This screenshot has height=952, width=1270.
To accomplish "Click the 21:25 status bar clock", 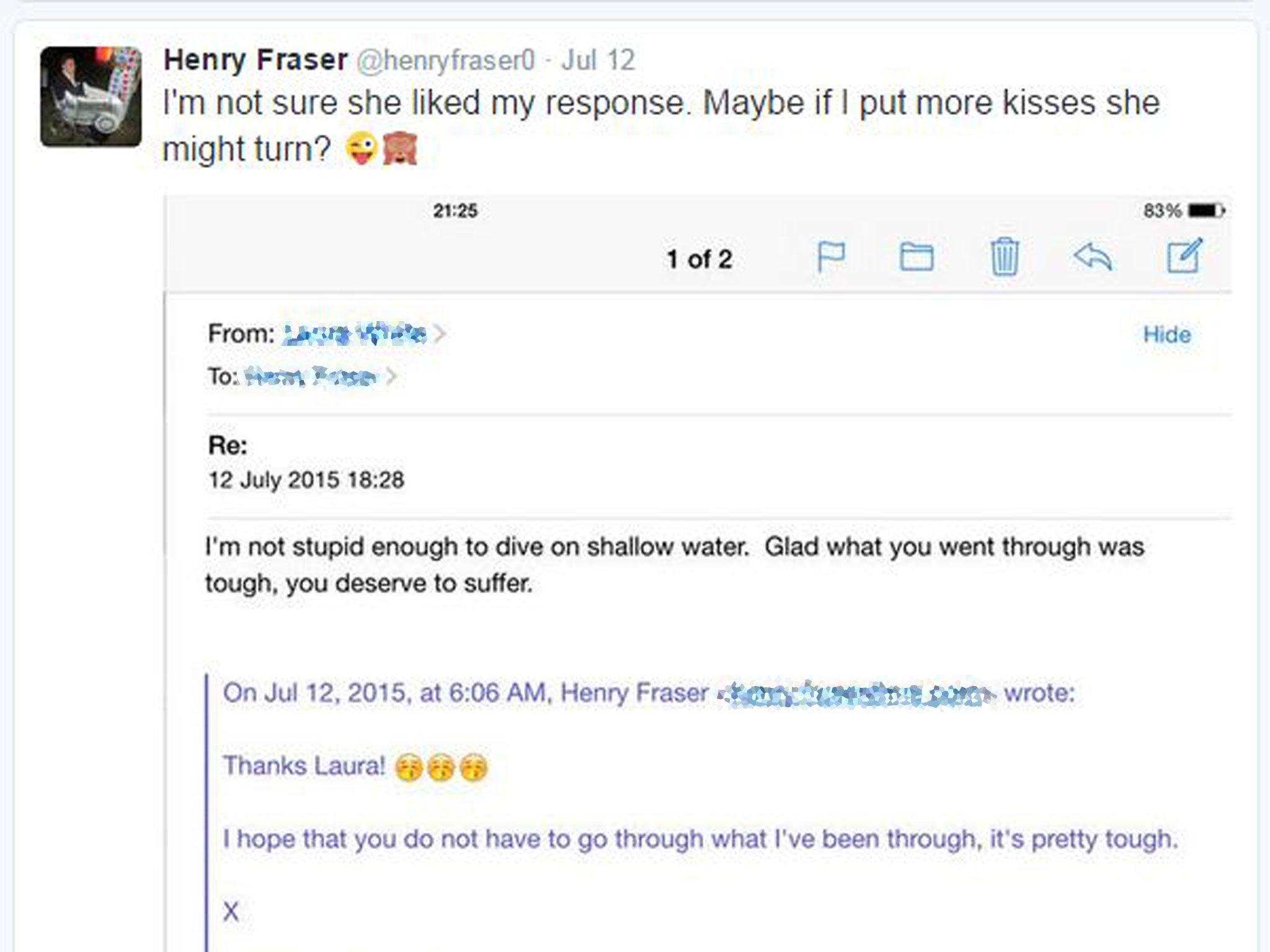I will point(457,210).
